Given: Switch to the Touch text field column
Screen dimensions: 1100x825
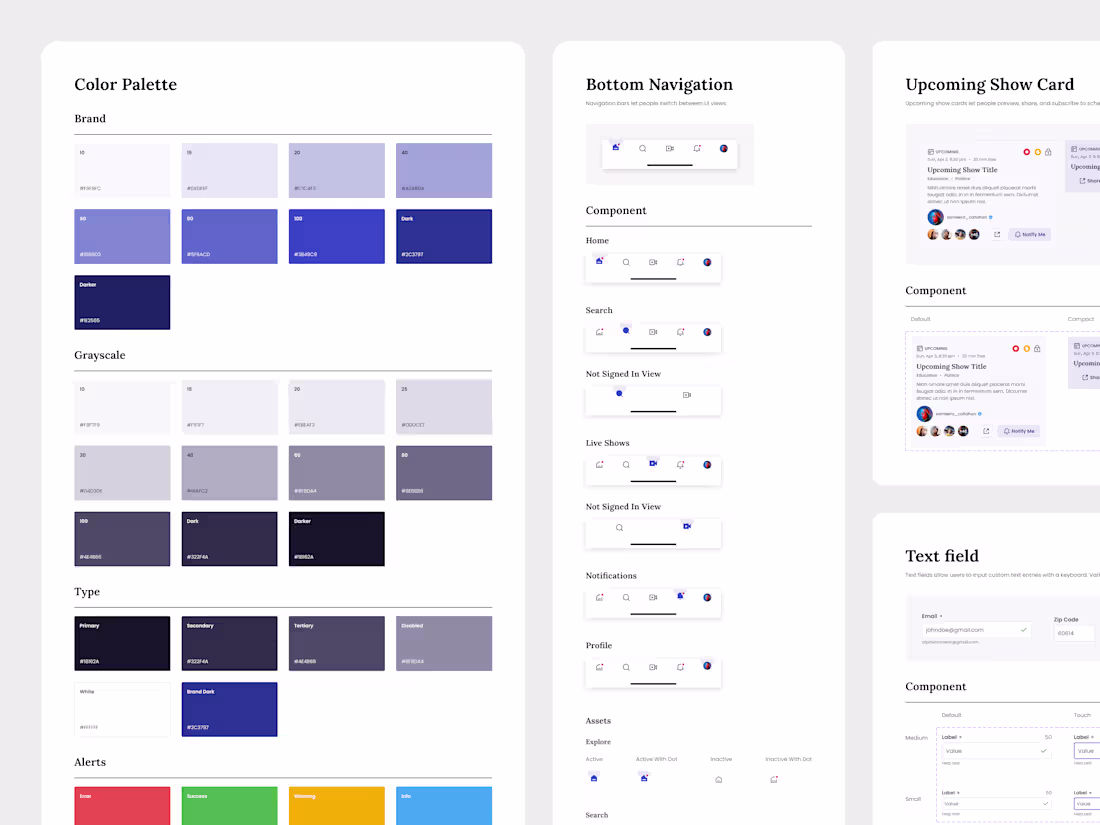Looking at the screenshot, I should click(x=1083, y=714).
